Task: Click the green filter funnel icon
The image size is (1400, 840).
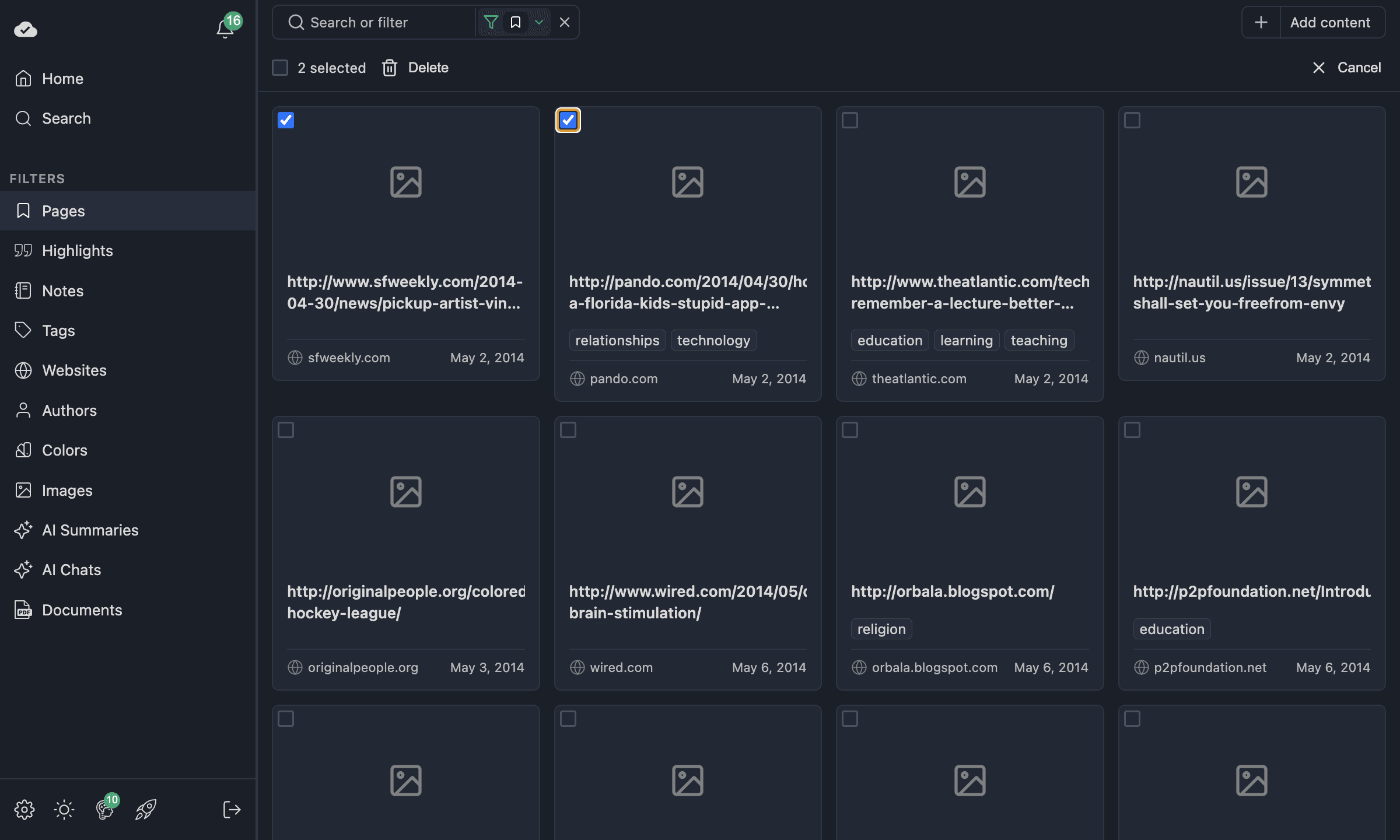Action: coord(491,22)
